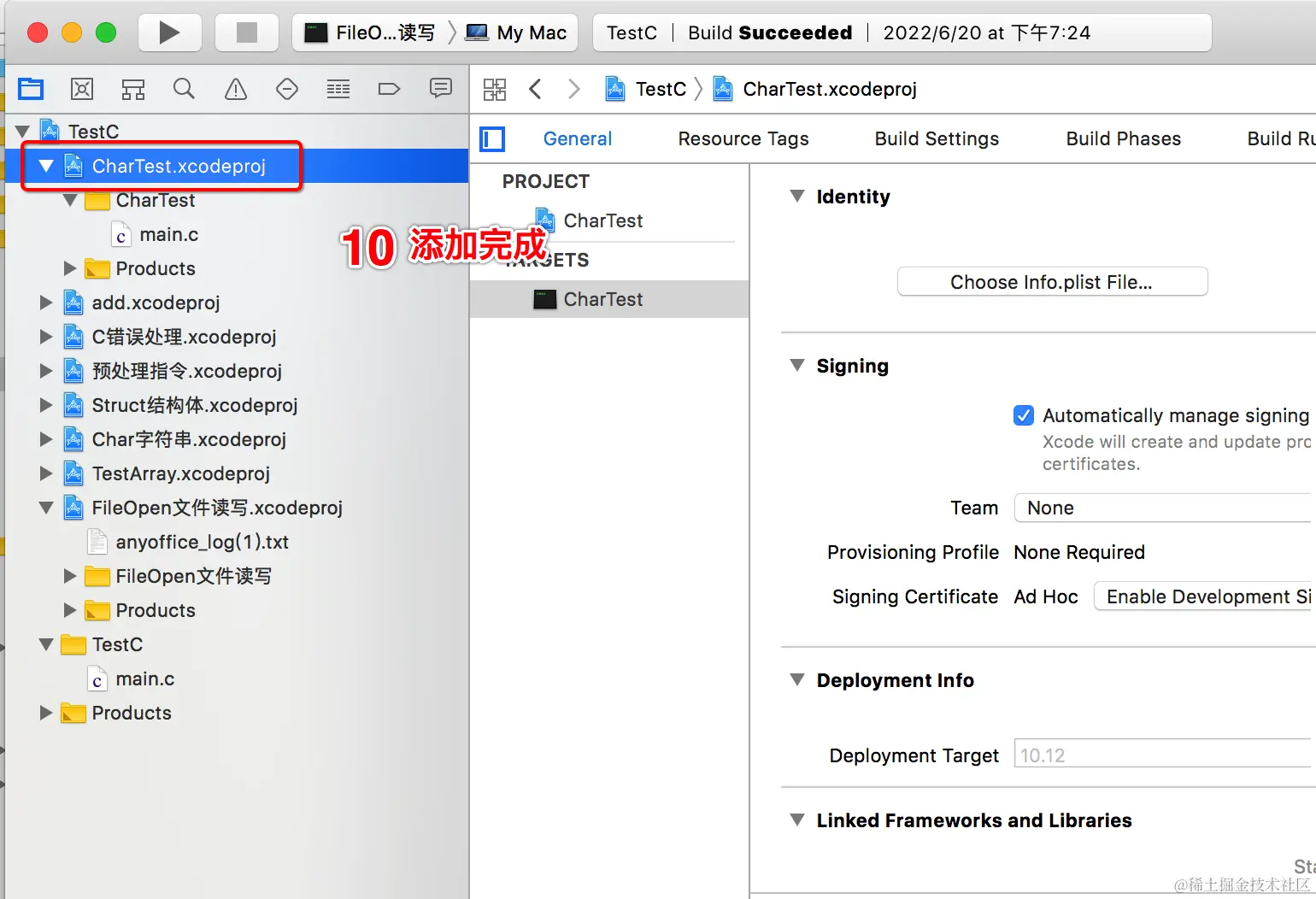Collapse the TestC root project
The width and height of the screenshot is (1316, 899).
pyautogui.click(x=22, y=132)
